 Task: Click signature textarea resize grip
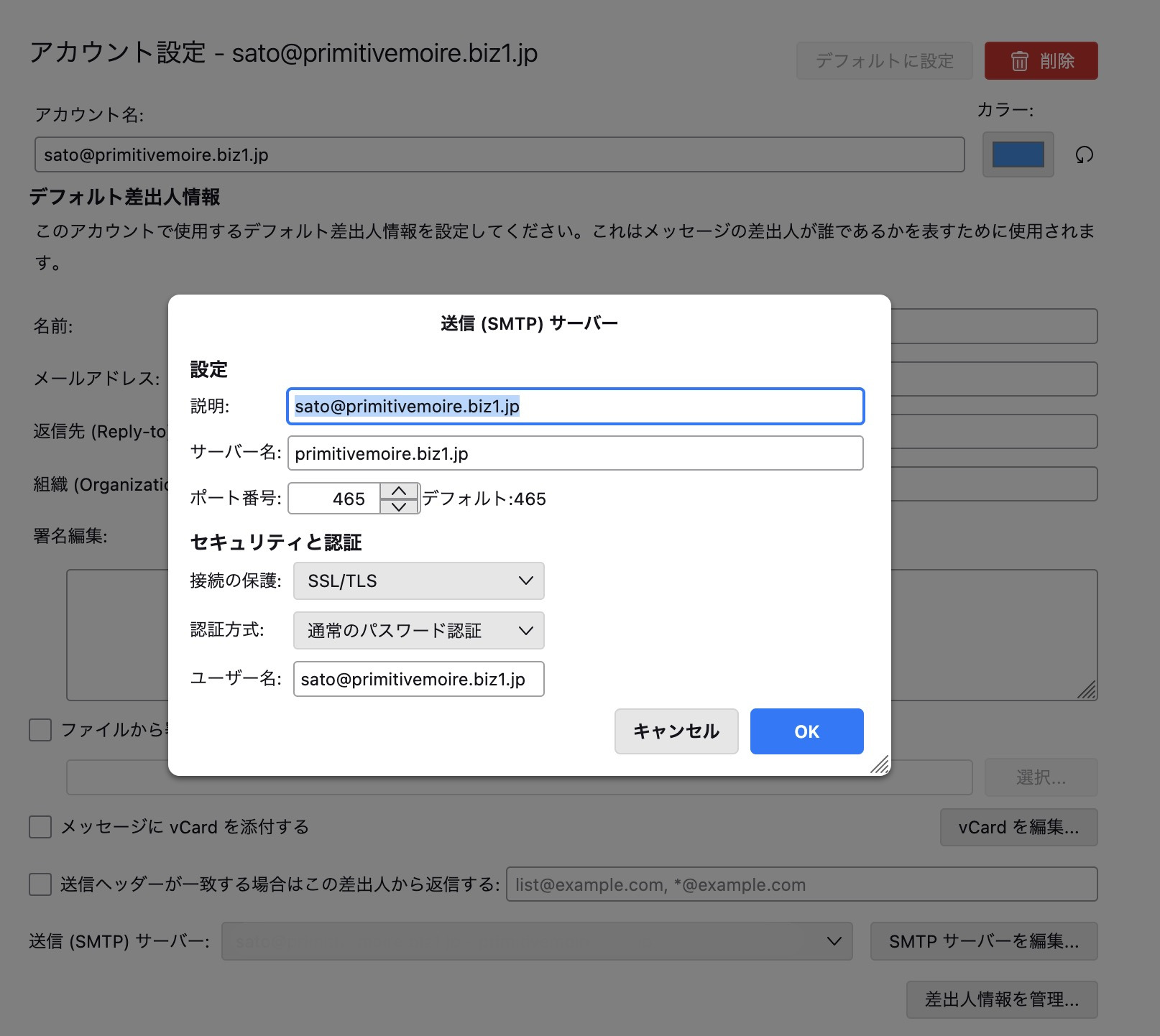pyautogui.click(x=1087, y=690)
